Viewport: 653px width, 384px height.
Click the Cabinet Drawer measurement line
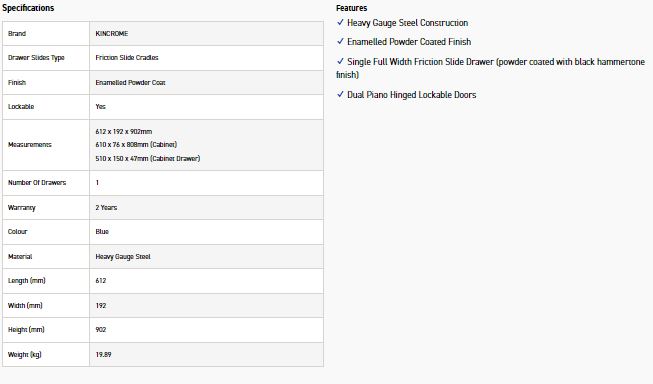point(148,158)
